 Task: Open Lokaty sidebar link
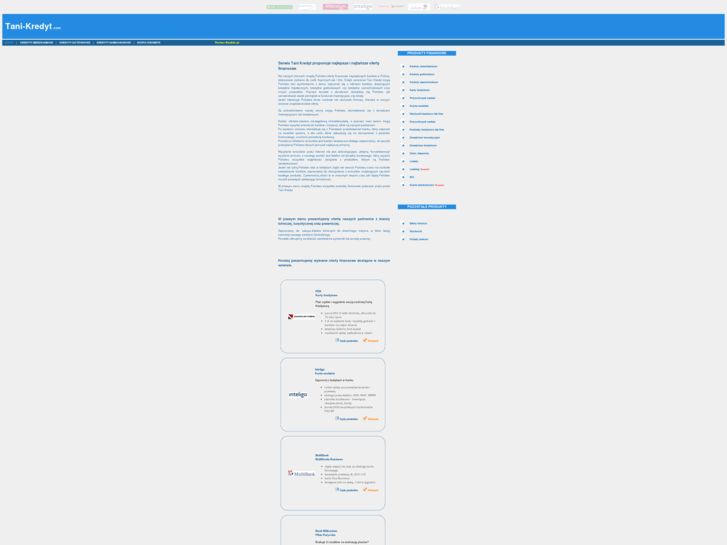point(414,161)
